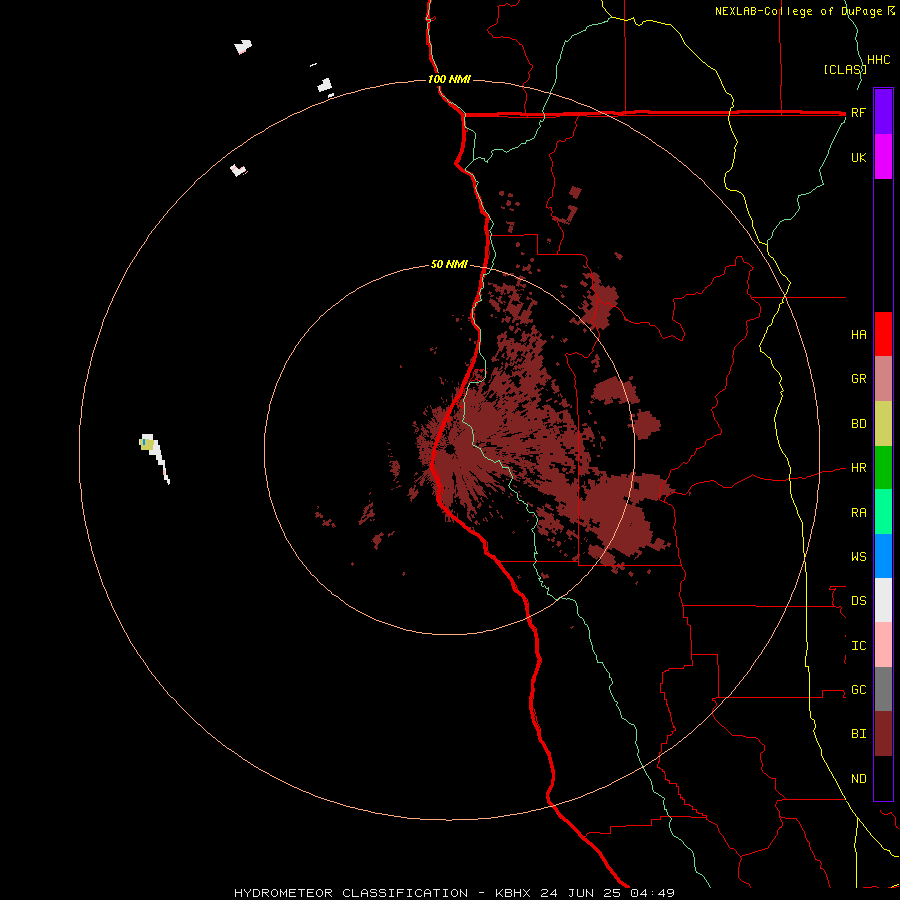Viewport: 900px width, 900px height.
Task: Click the RF purple legend swatch
Action: 883,112
